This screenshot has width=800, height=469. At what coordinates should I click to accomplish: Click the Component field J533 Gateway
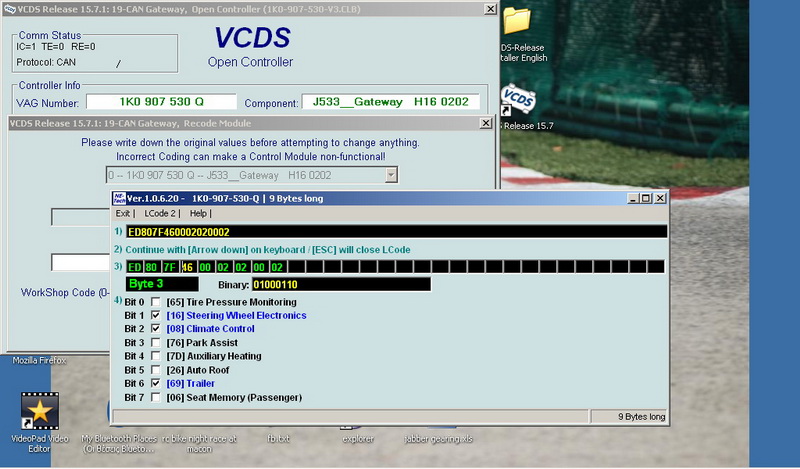[x=391, y=102]
